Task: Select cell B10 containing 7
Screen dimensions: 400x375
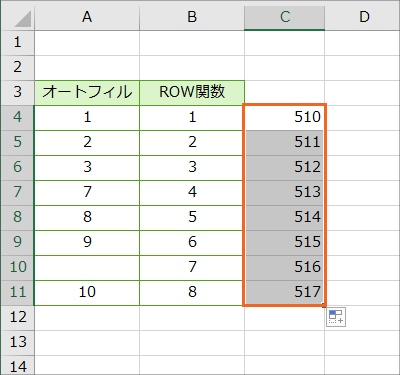Action: [192, 268]
